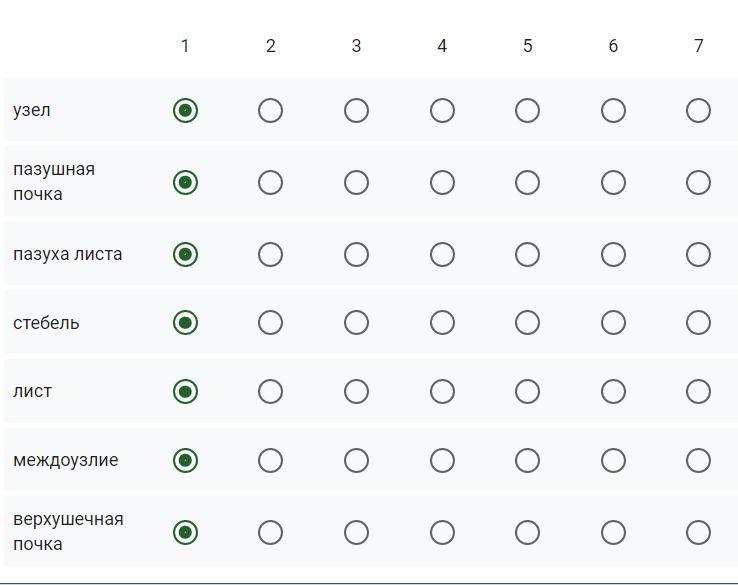738x585 pixels.
Task: Mark стебель as option 5
Action: click(527, 322)
